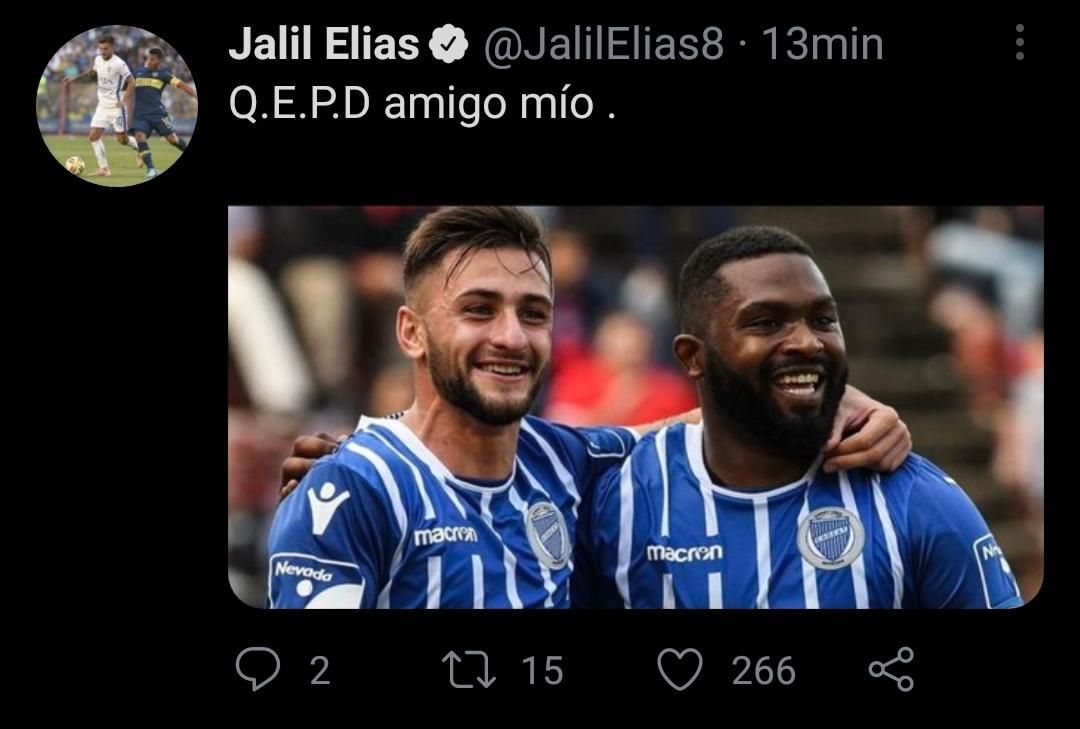Click the club crest on the right jersey

point(831,537)
